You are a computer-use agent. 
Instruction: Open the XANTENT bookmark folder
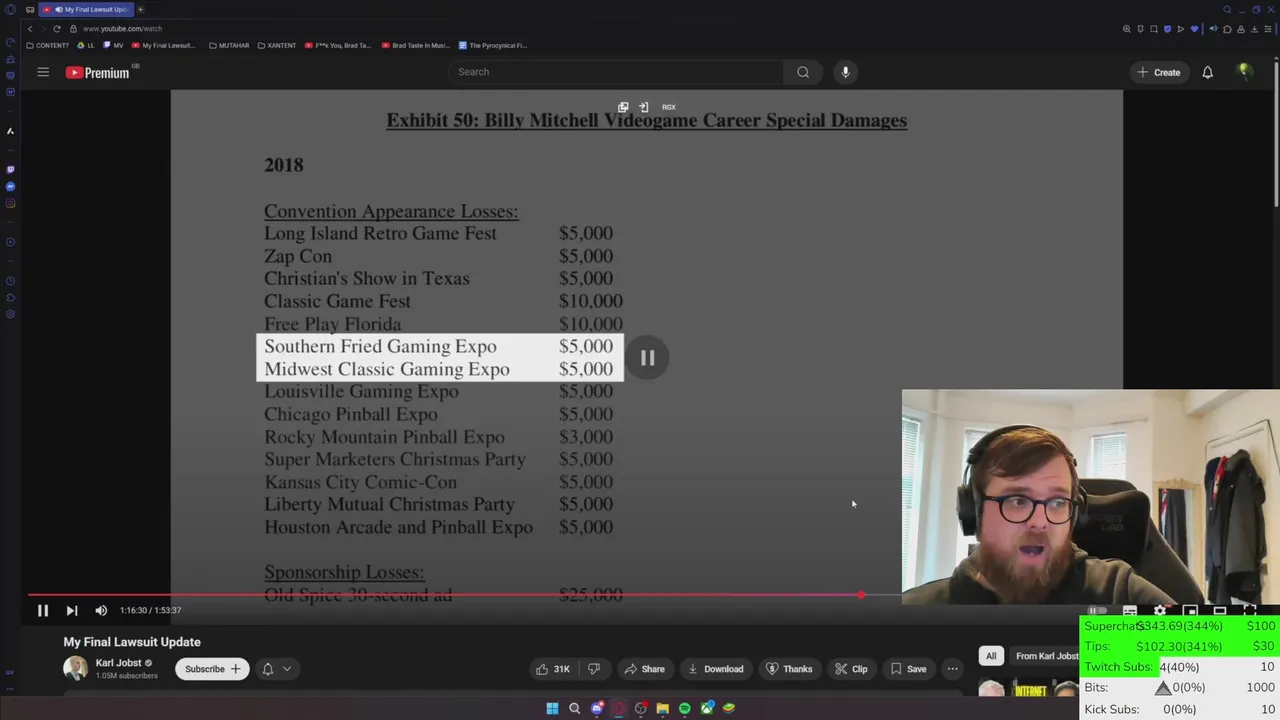(277, 45)
